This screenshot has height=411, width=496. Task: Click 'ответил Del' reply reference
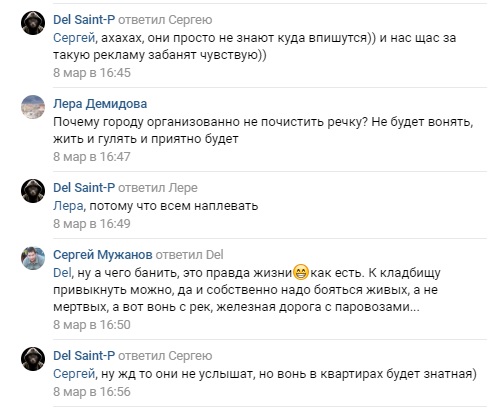coord(190,255)
